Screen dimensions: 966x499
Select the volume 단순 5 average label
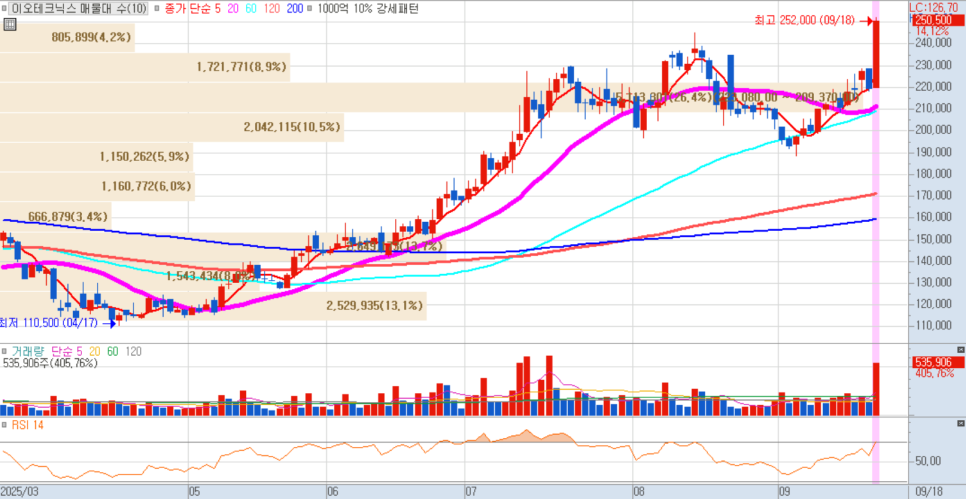pos(67,351)
